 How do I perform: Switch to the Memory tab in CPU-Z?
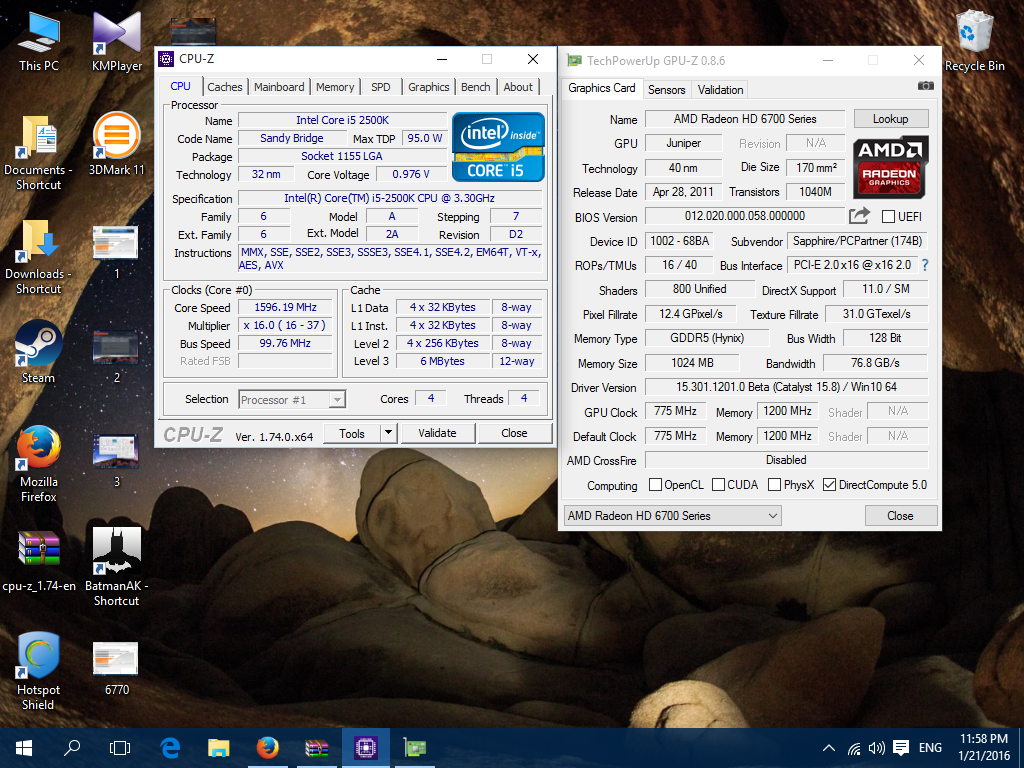tap(335, 87)
